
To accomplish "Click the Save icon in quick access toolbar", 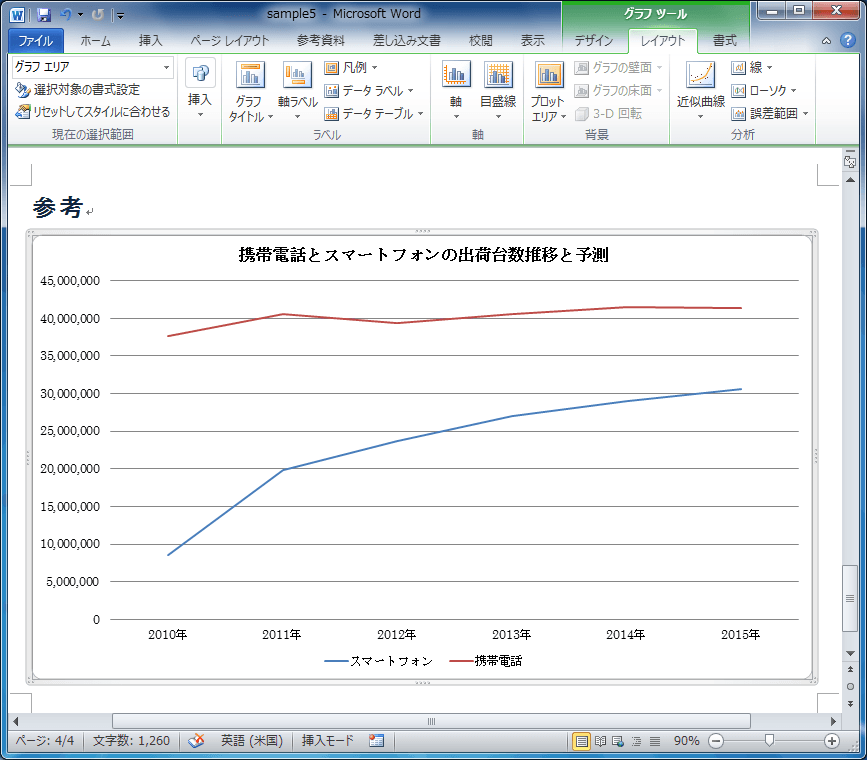I will (43, 14).
